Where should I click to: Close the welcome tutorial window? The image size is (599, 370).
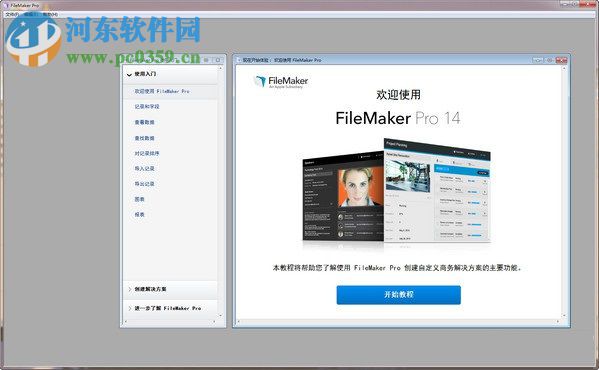(x=562, y=60)
